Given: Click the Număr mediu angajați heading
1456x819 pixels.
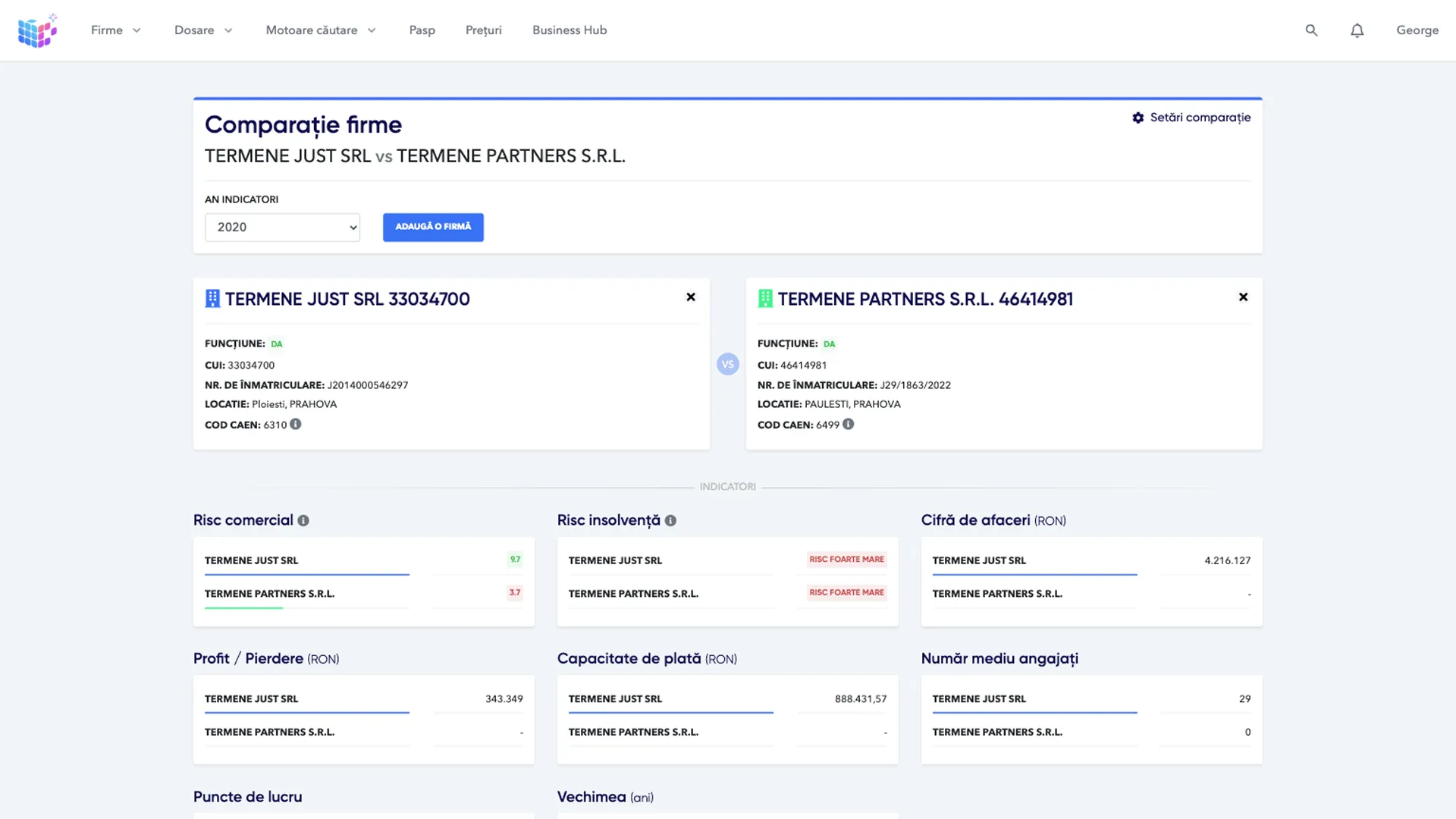Looking at the screenshot, I should click(x=999, y=658).
